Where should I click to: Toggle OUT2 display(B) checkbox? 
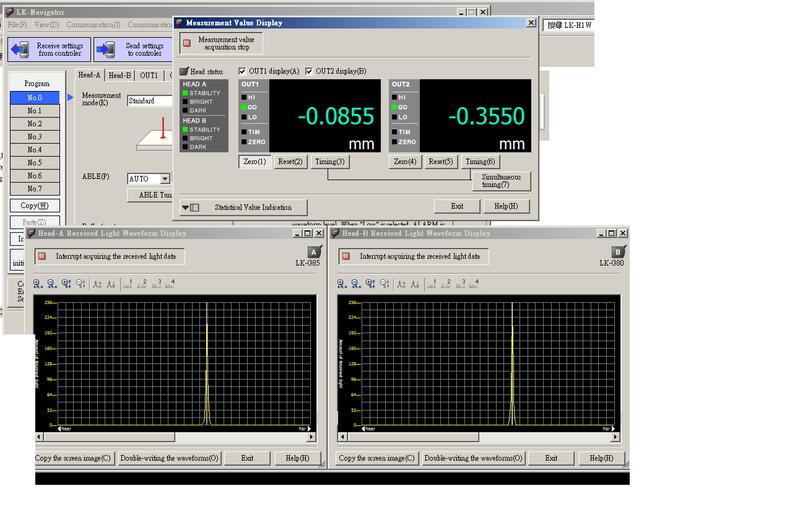(309, 71)
